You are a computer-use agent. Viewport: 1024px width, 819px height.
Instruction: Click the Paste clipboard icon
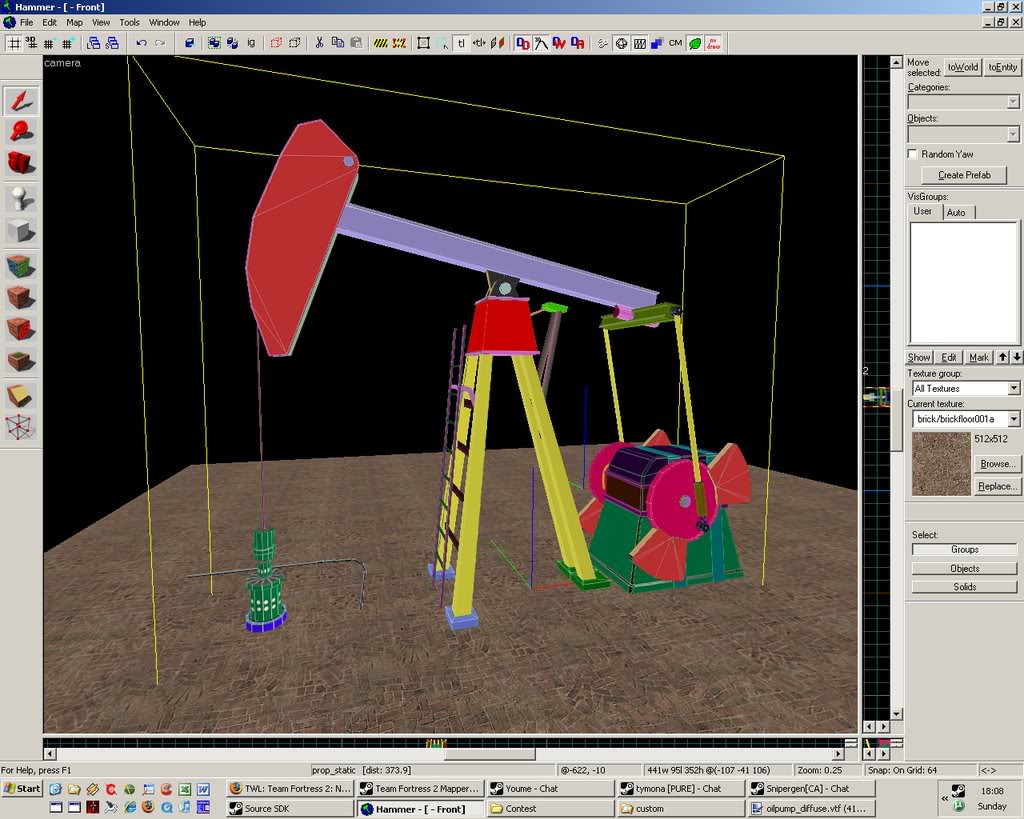357,44
